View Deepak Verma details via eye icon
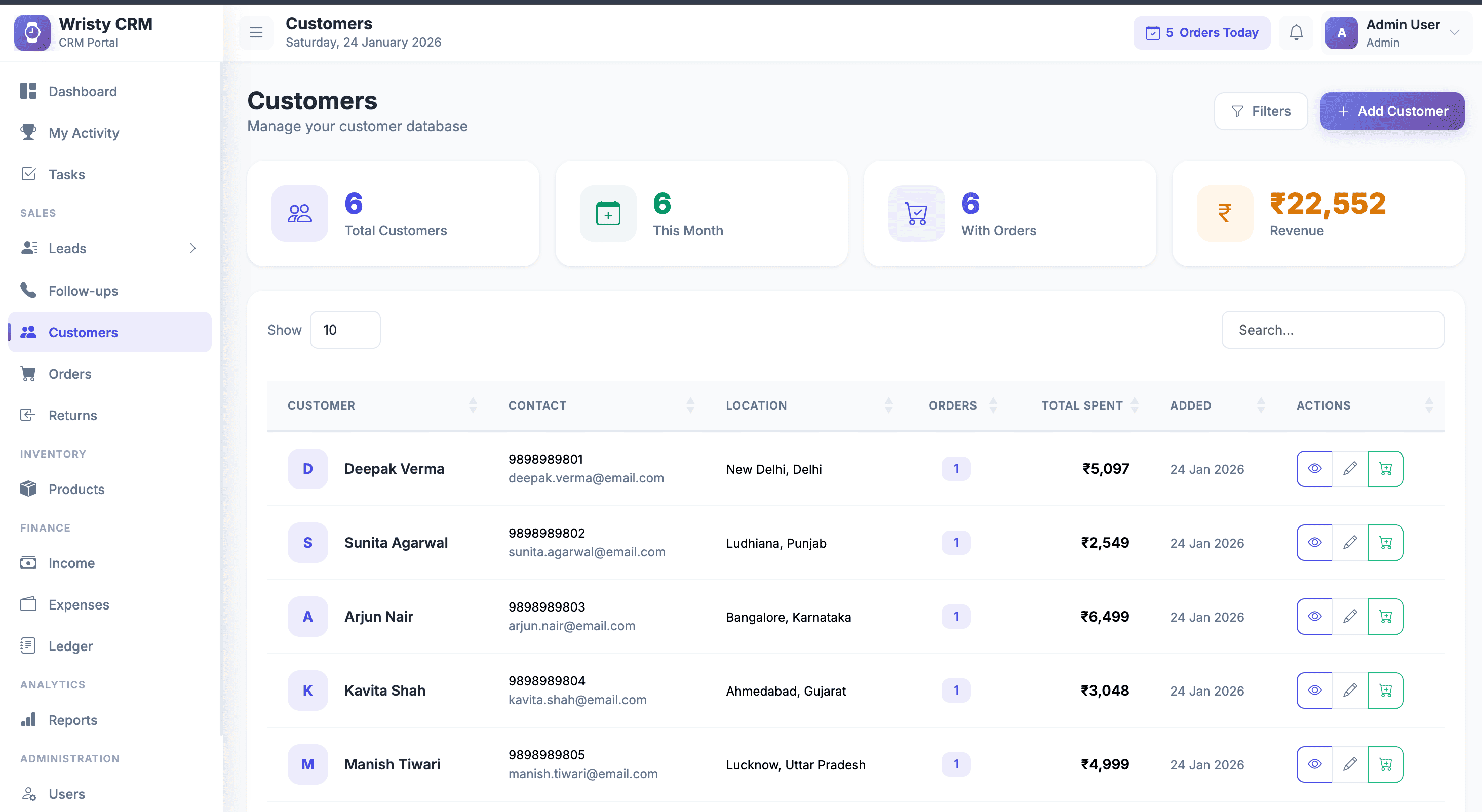Screen dimensions: 1482x812 [x=1314, y=469]
